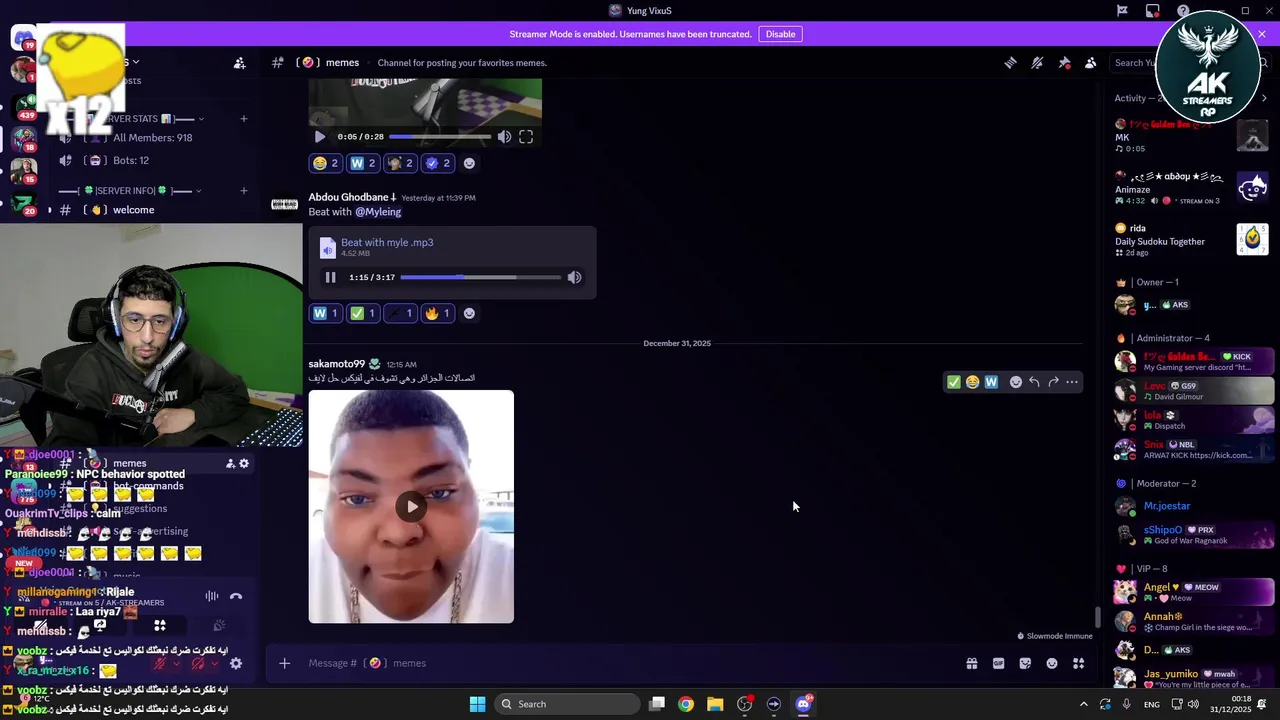
Task: Open the Apps launcher in message bar
Action: coord(1079,663)
